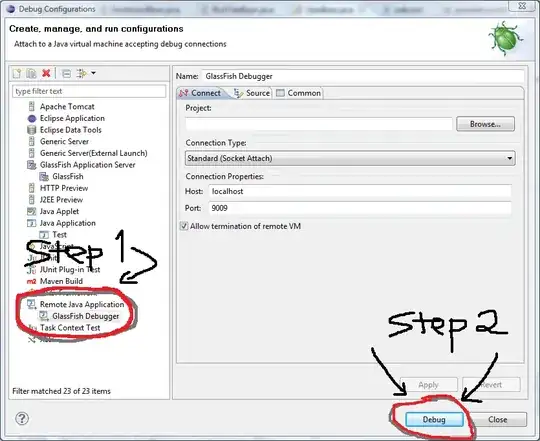Select the GlassFish child configuration
Viewport: 540px width, 441px height.
click(x=68, y=177)
